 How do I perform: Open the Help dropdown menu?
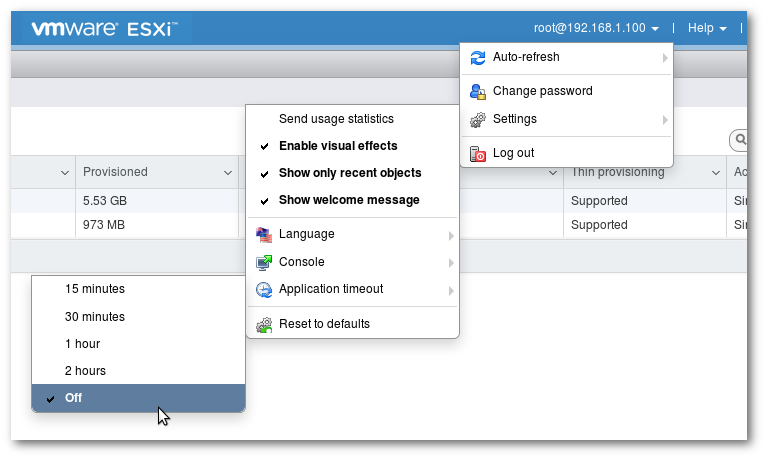707,28
